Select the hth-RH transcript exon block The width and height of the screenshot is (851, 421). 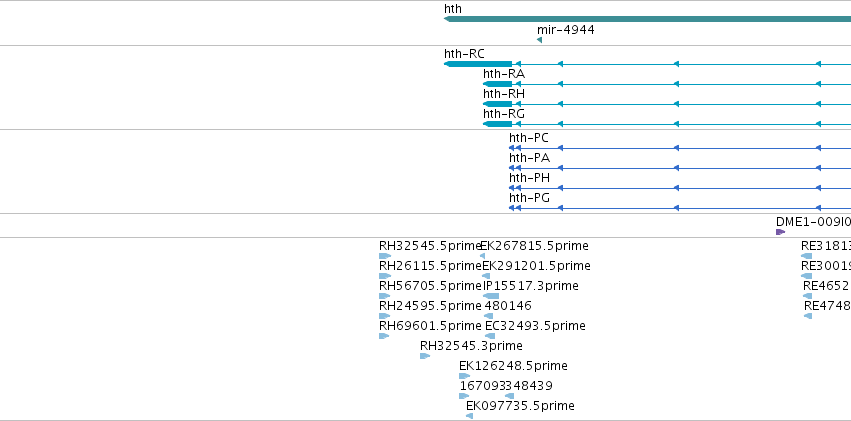[x=497, y=104]
